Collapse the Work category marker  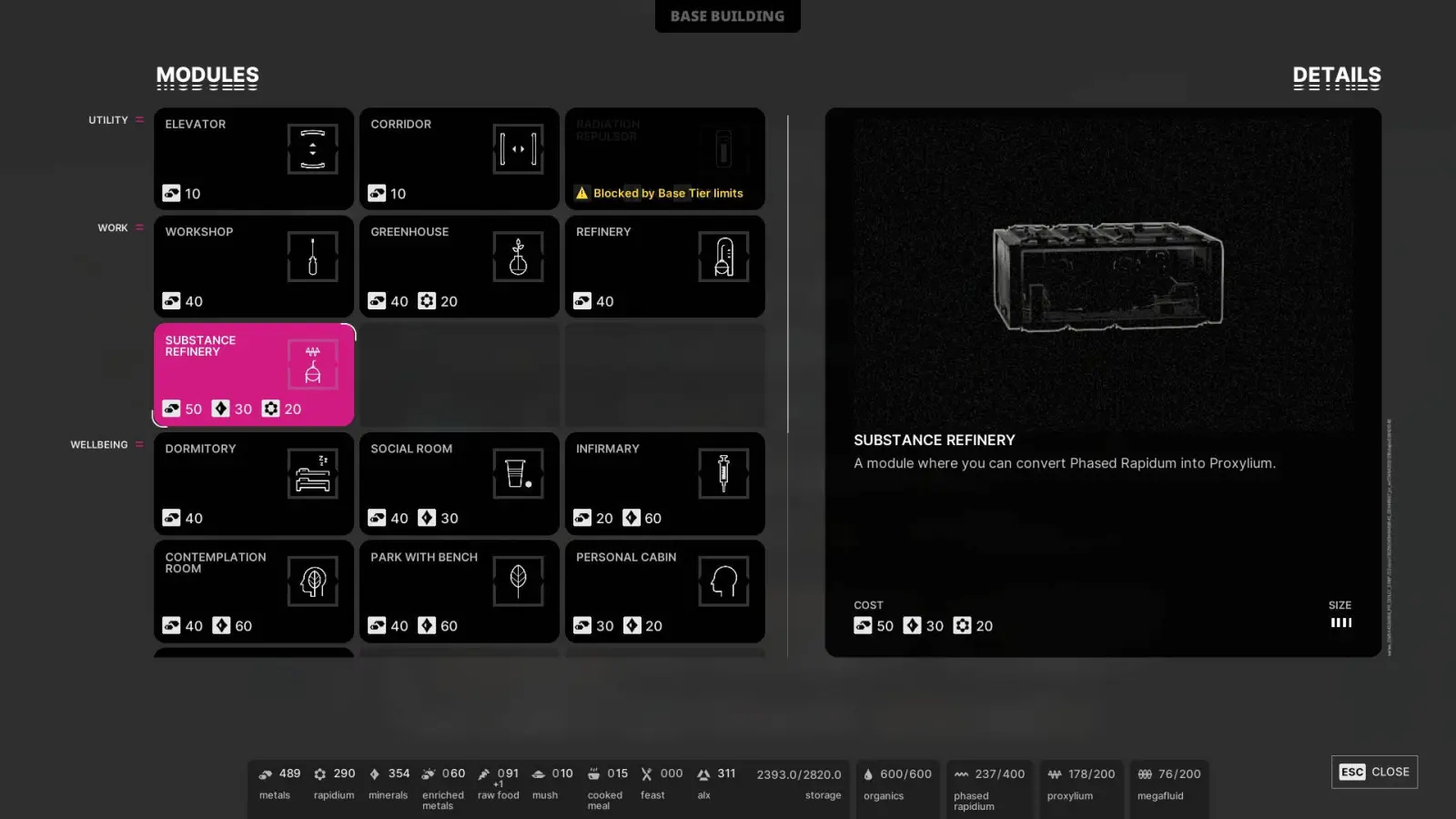[139, 227]
